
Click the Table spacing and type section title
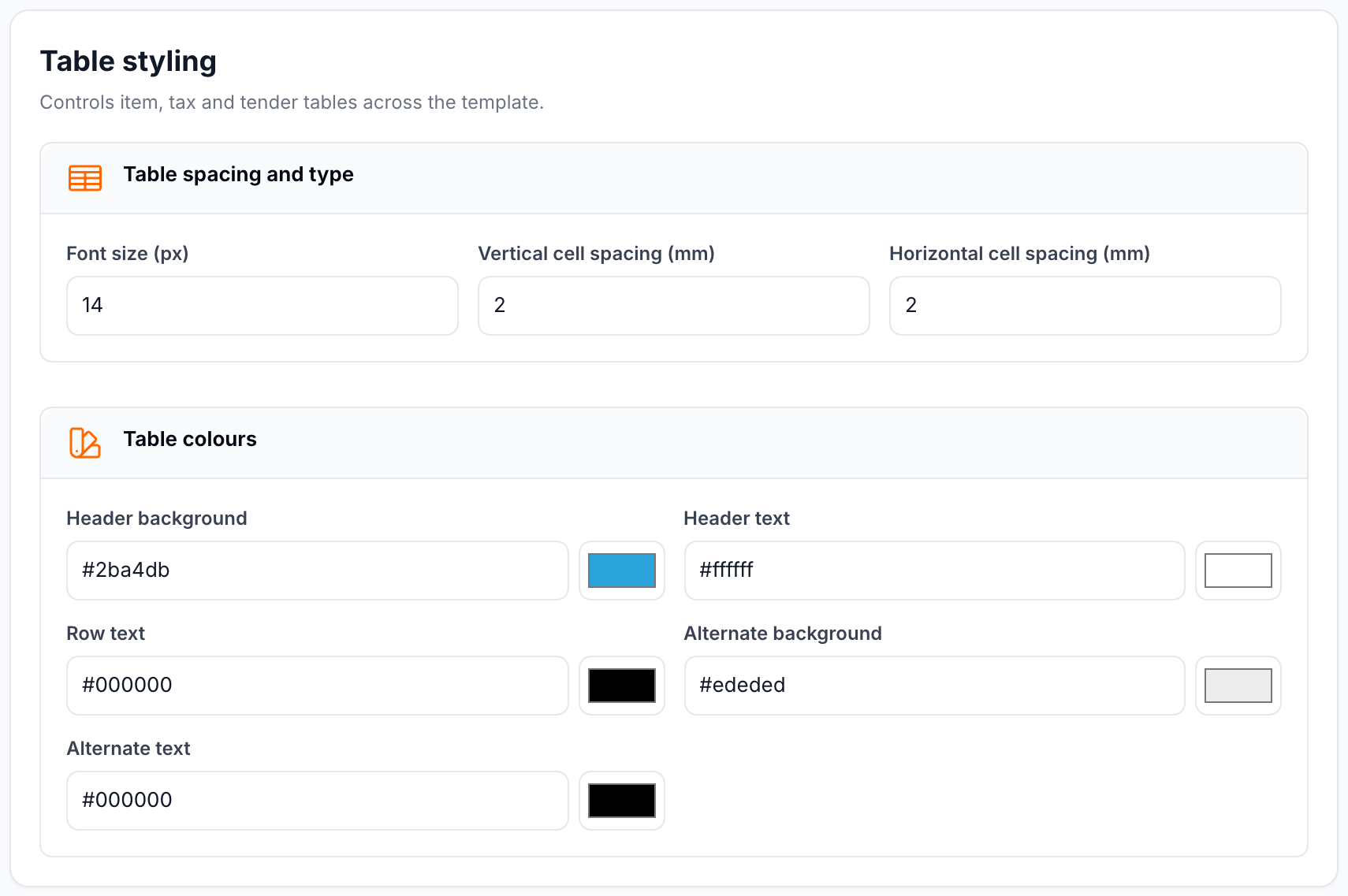click(239, 174)
